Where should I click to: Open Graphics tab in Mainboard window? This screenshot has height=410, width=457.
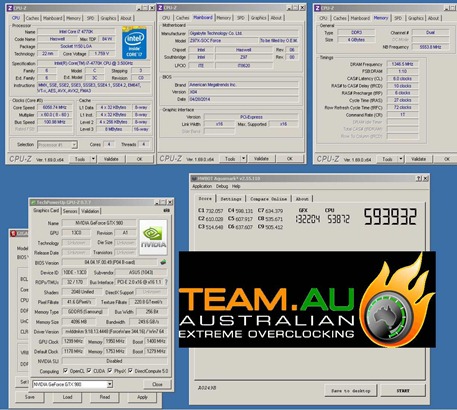(x=259, y=18)
